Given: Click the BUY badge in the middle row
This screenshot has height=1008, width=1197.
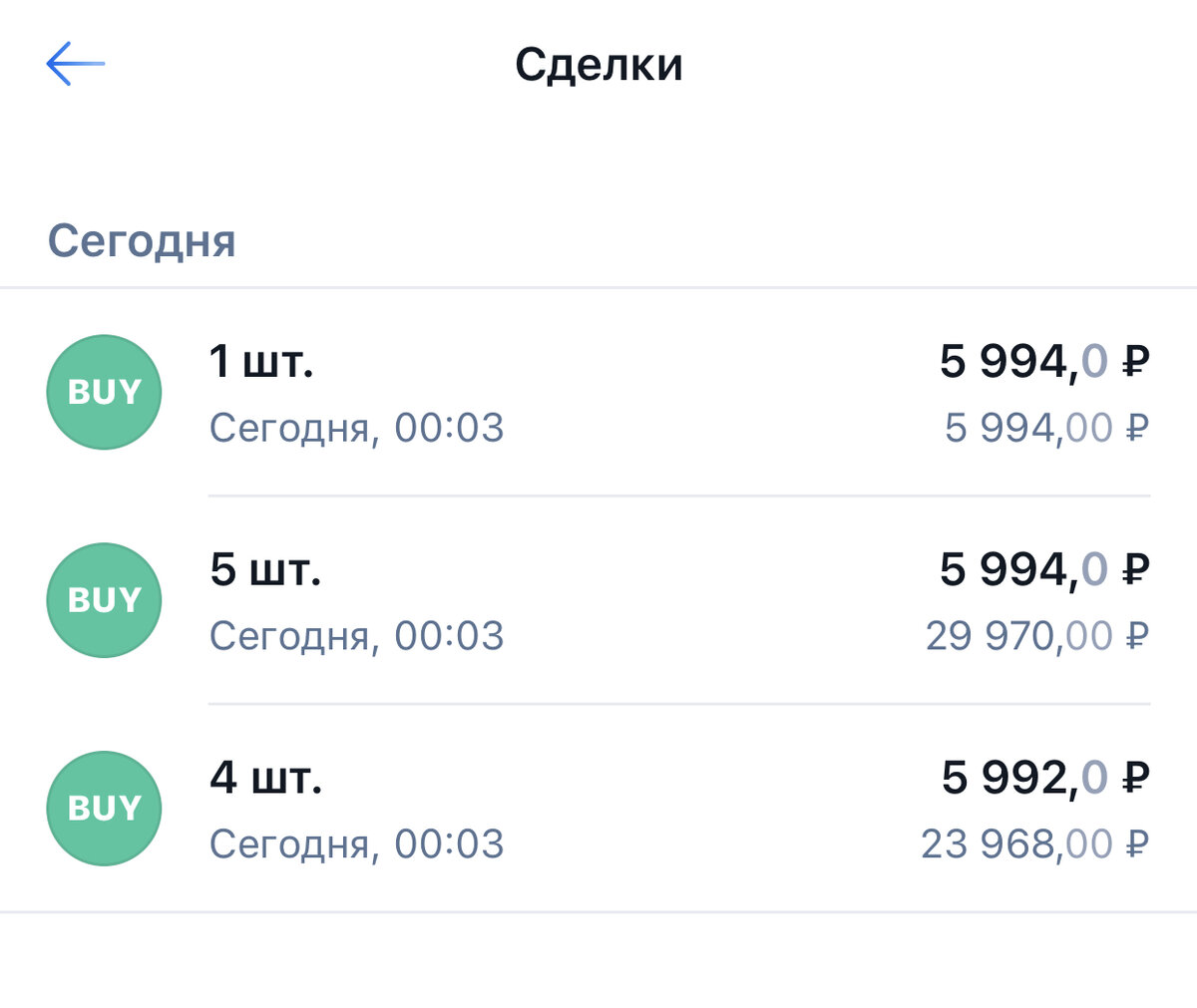Looking at the screenshot, I should coord(104,600).
